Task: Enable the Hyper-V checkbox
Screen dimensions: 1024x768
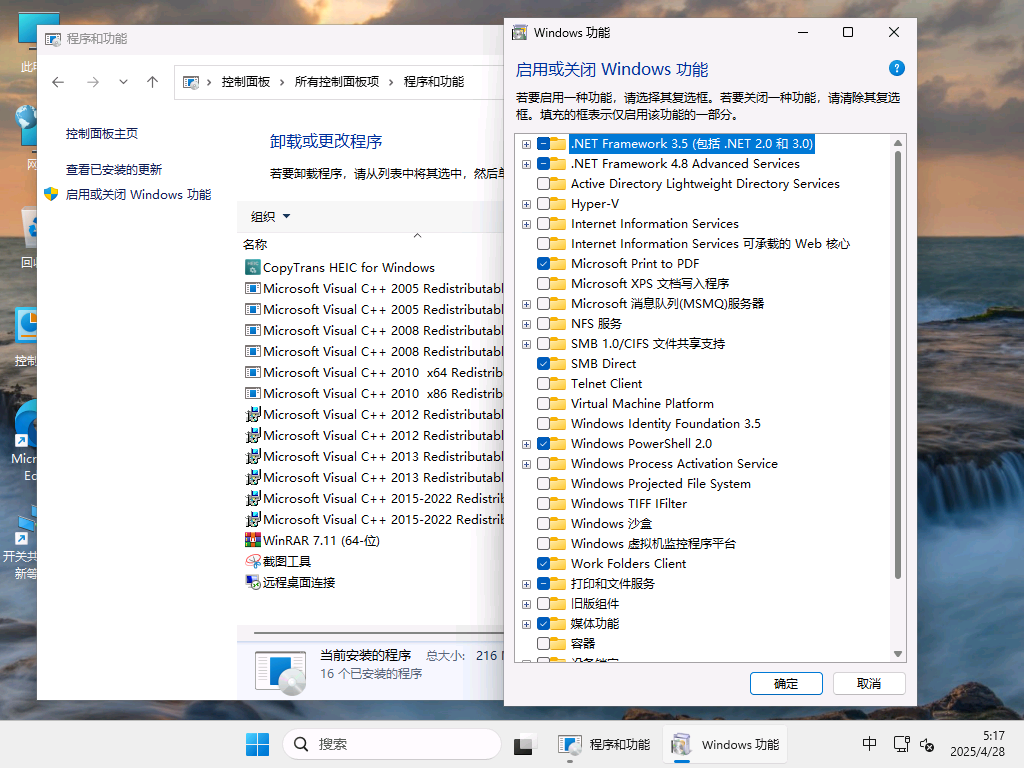Action: coord(543,204)
